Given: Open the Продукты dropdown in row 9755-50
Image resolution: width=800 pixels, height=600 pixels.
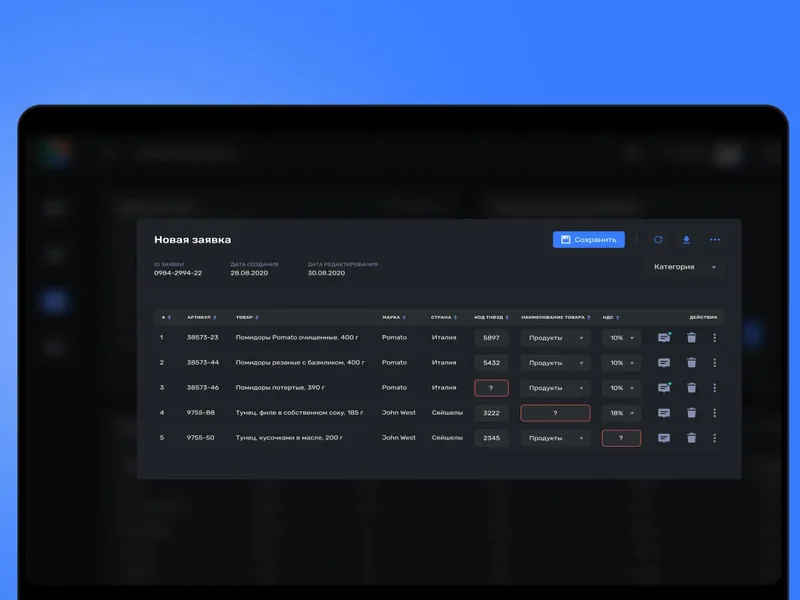Looking at the screenshot, I should (x=555, y=438).
